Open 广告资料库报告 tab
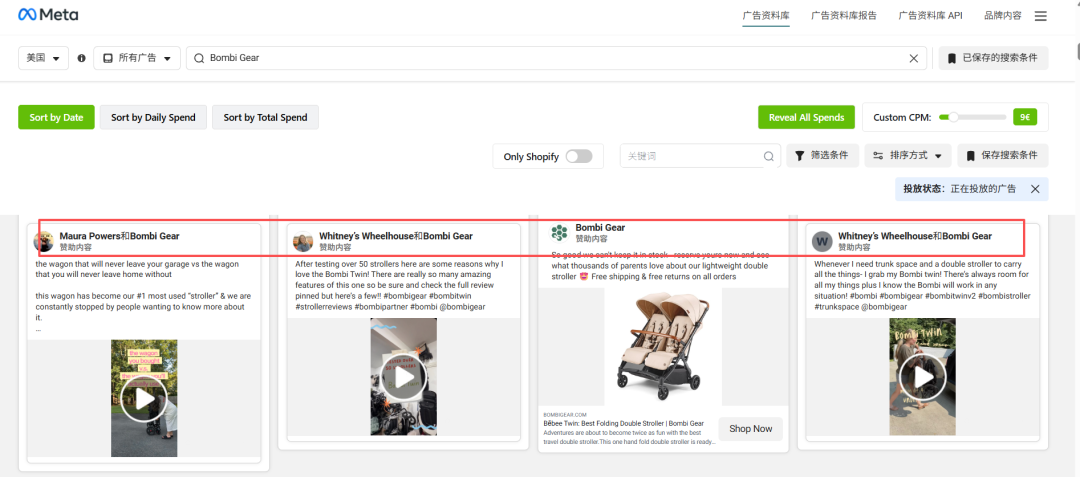The height and width of the screenshot is (477, 1080). (x=844, y=15)
